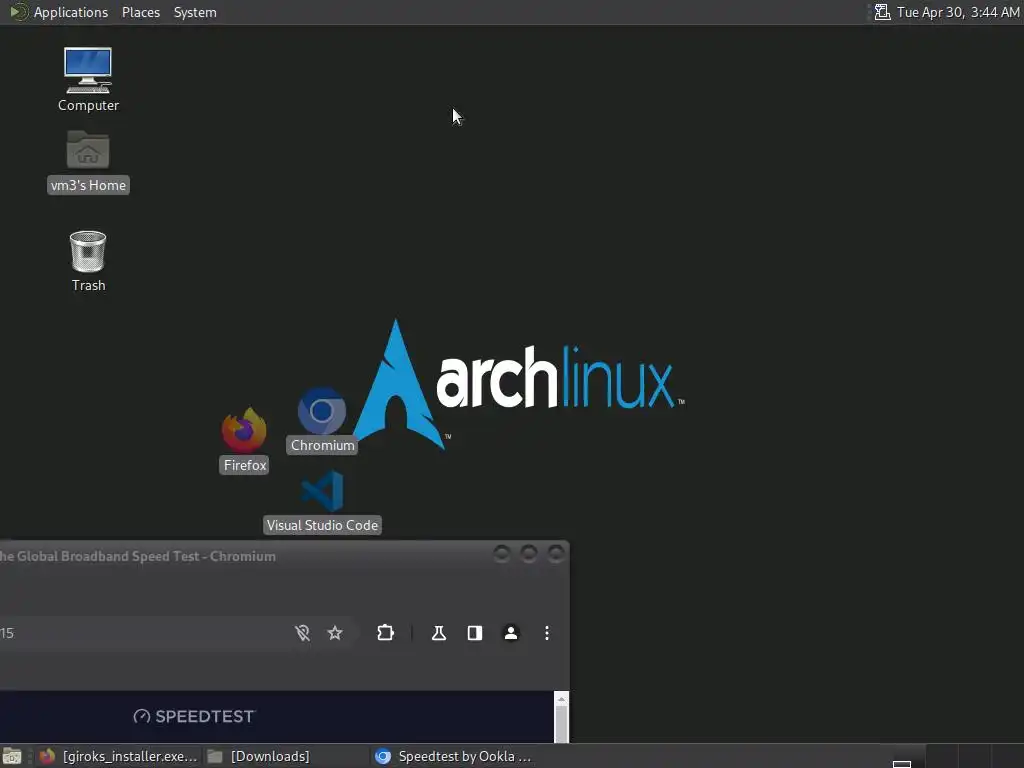1024x768 pixels.
Task: Switch to giroks_installer.exe taskbar window
Action: click(118, 756)
